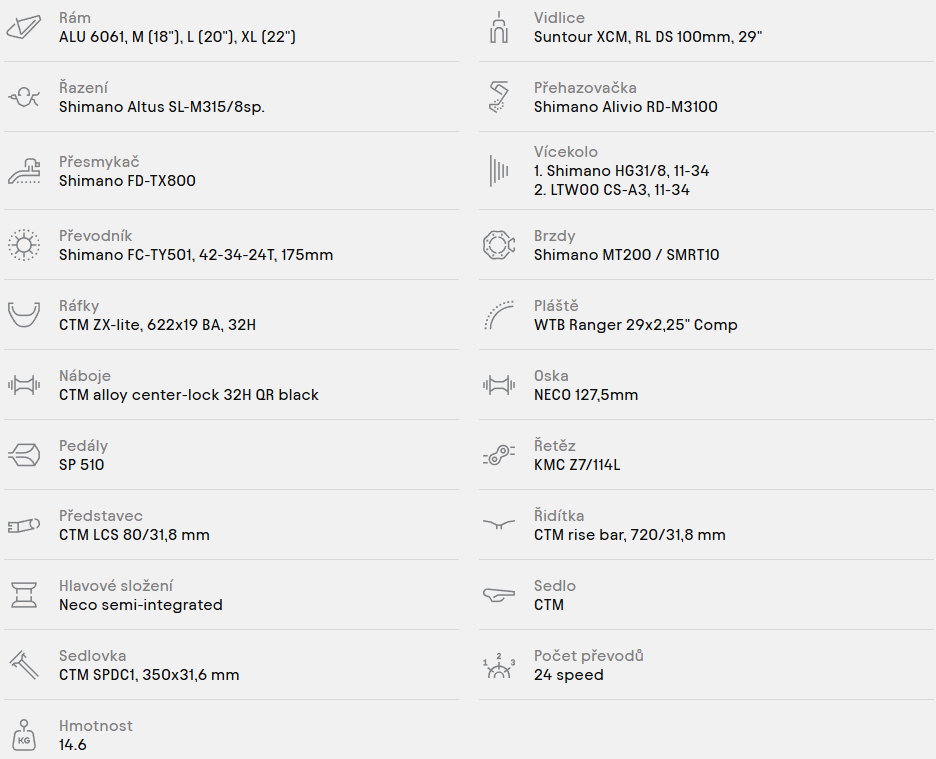Click the handlebar icon next to Řidítka
The width and height of the screenshot is (936, 759).
498,524
